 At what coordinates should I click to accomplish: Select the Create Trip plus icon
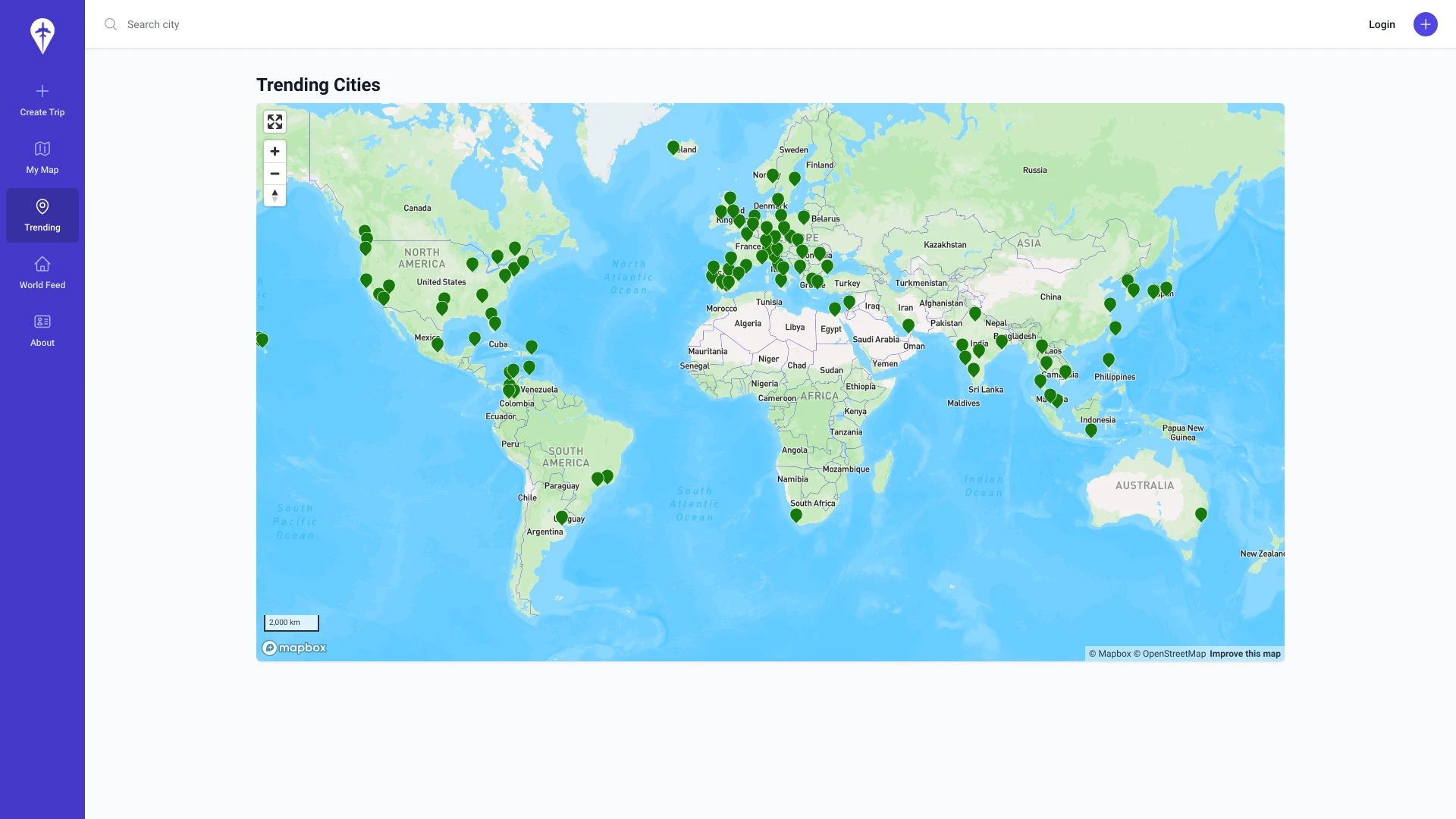click(x=42, y=91)
